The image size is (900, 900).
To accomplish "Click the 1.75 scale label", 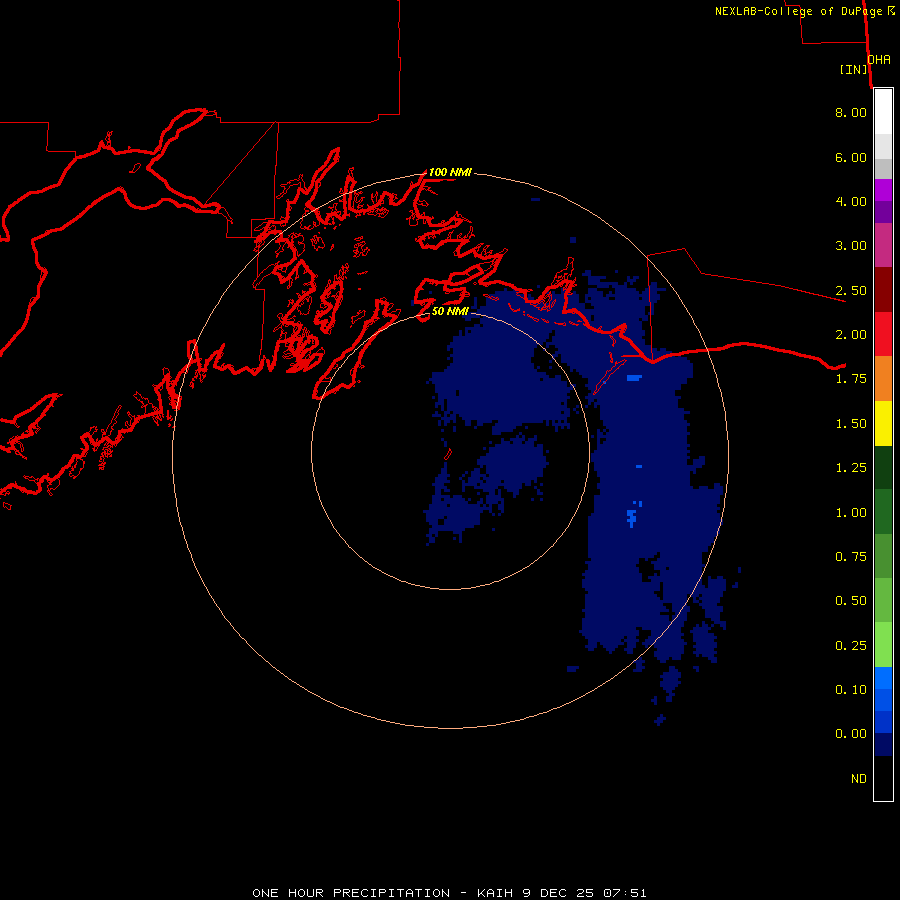I will point(851,379).
